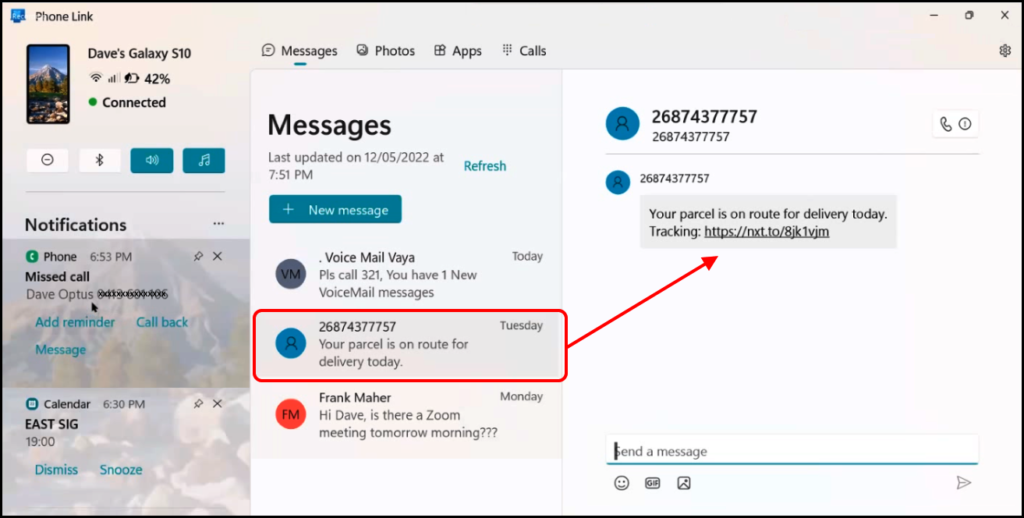The height and width of the screenshot is (518, 1024).
Task: Toggle the phone's Bluetooth
Action: coord(100,160)
